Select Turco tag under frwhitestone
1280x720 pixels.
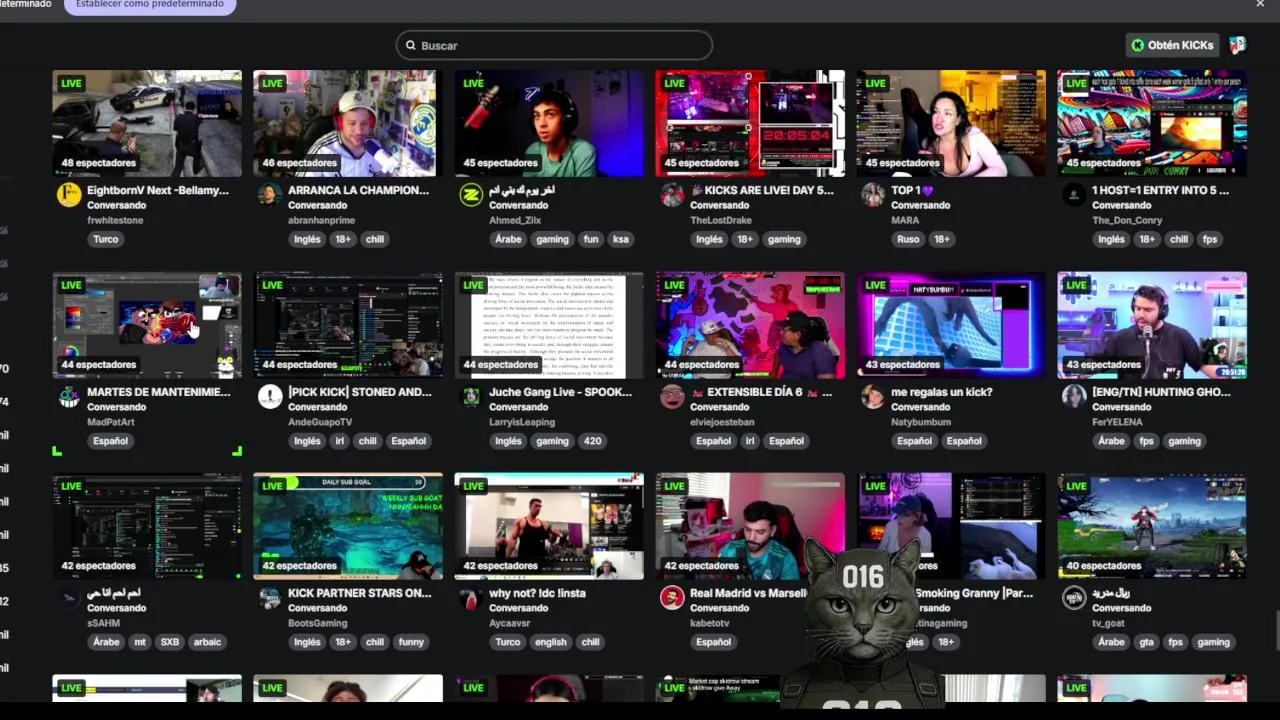pyautogui.click(x=106, y=239)
